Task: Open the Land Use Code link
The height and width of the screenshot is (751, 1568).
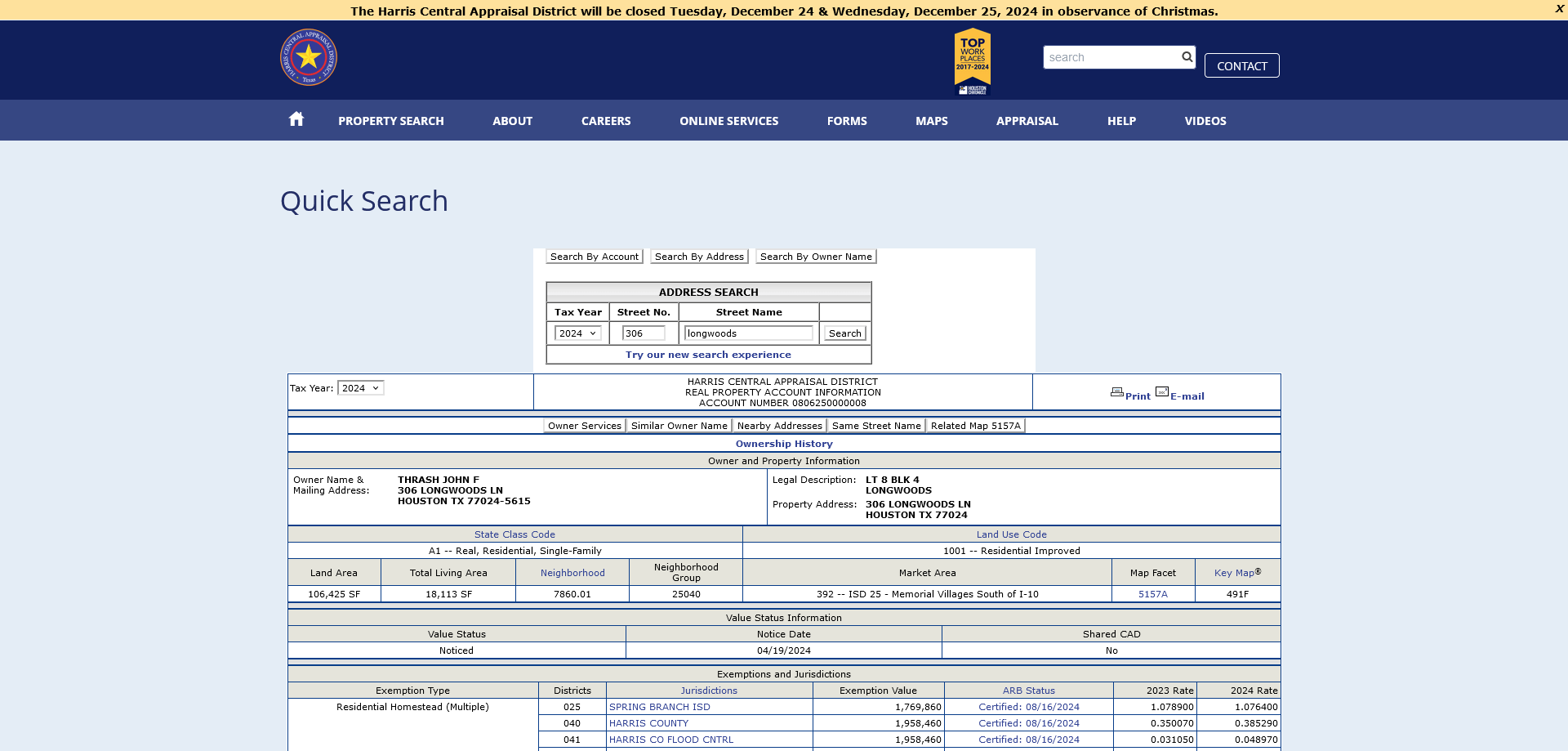Action: (x=1011, y=534)
